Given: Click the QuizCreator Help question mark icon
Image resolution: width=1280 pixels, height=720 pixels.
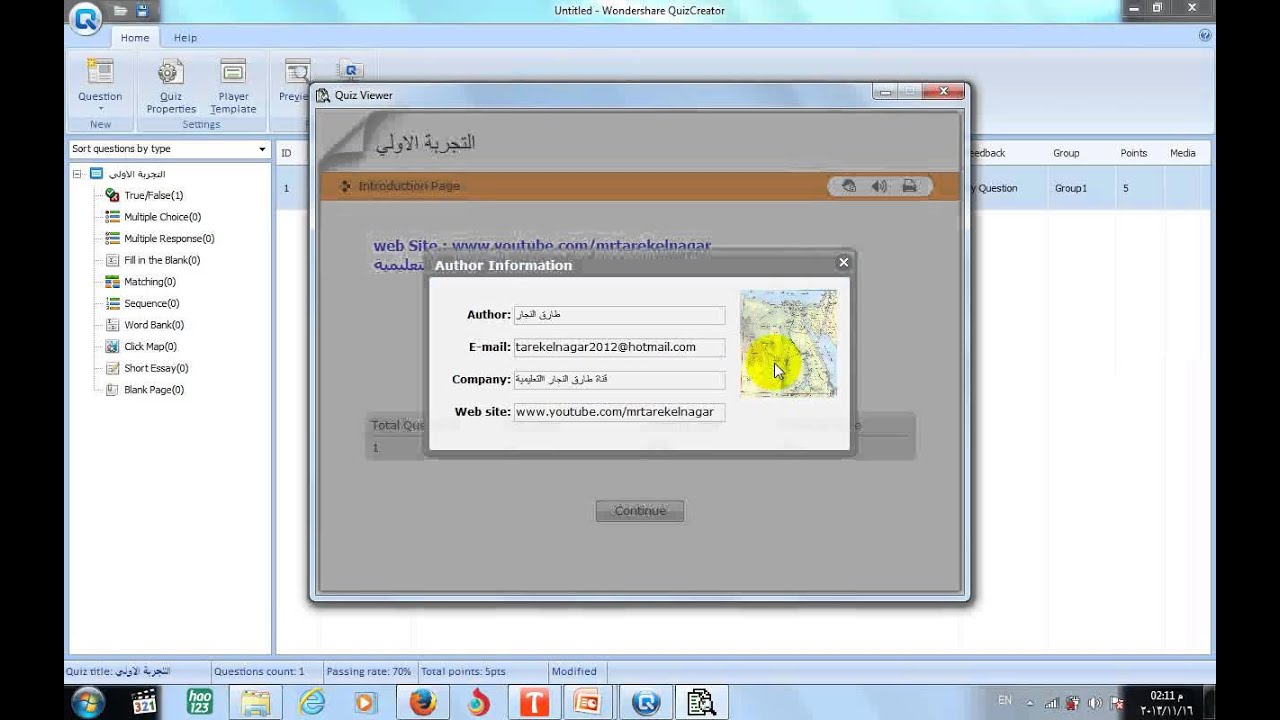Looking at the screenshot, I should (1205, 35).
